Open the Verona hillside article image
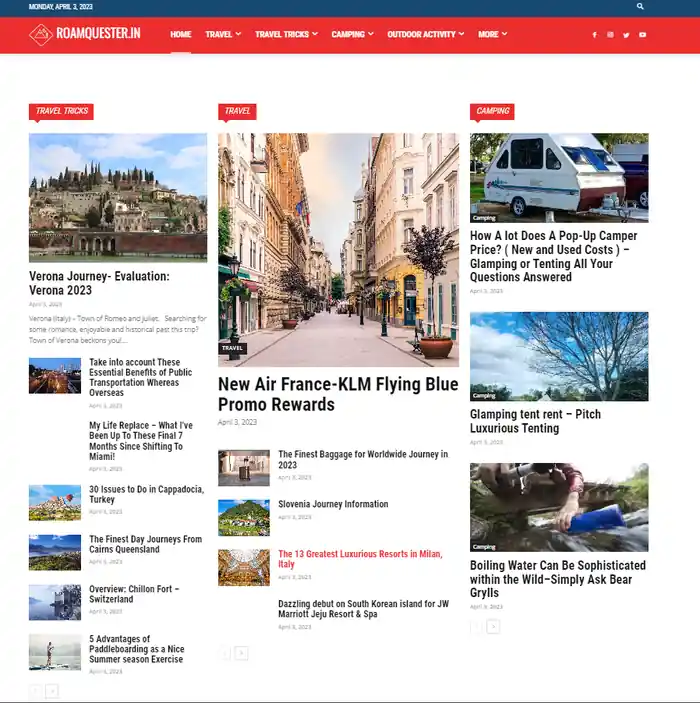The image size is (700, 703). tap(118, 197)
